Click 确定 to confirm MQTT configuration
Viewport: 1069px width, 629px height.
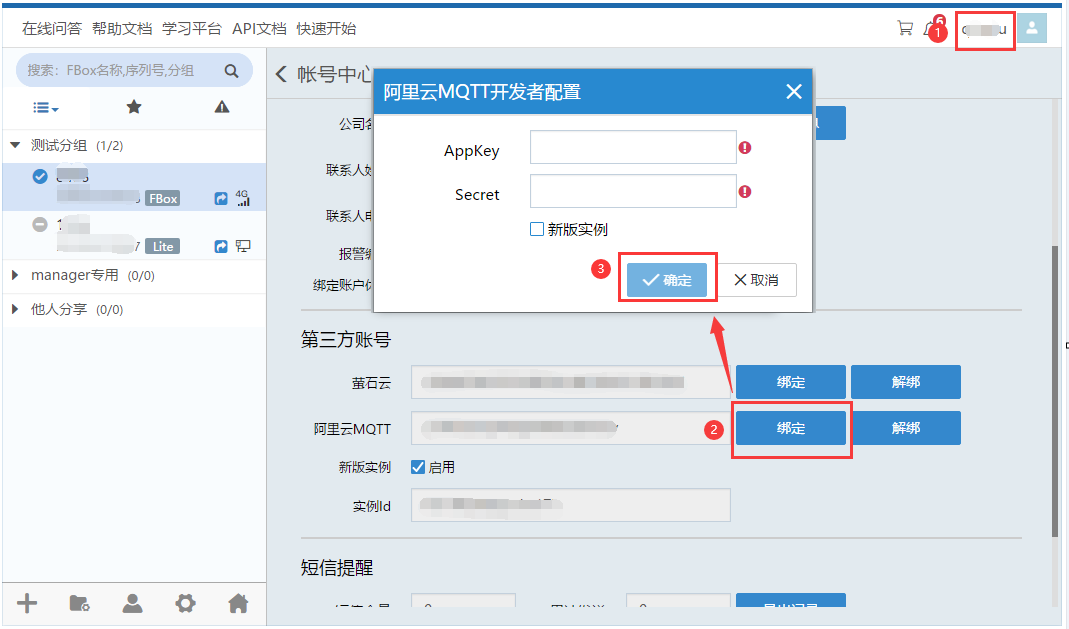(667, 280)
